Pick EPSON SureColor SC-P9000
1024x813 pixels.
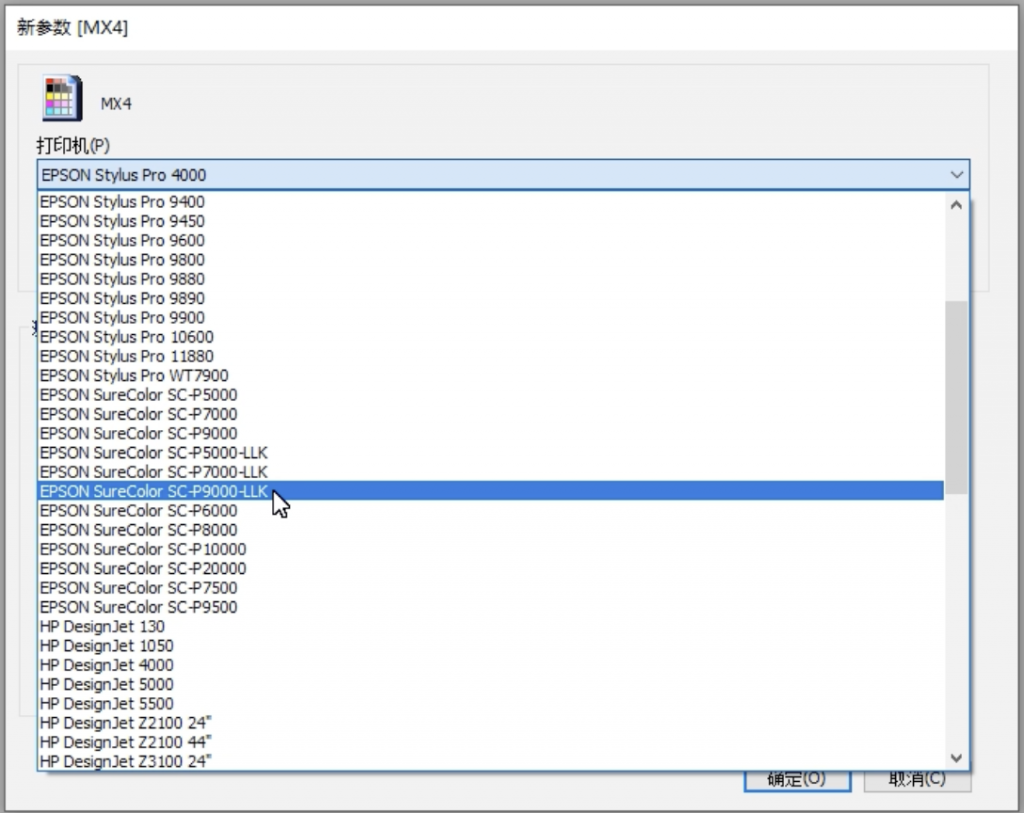click(490, 434)
